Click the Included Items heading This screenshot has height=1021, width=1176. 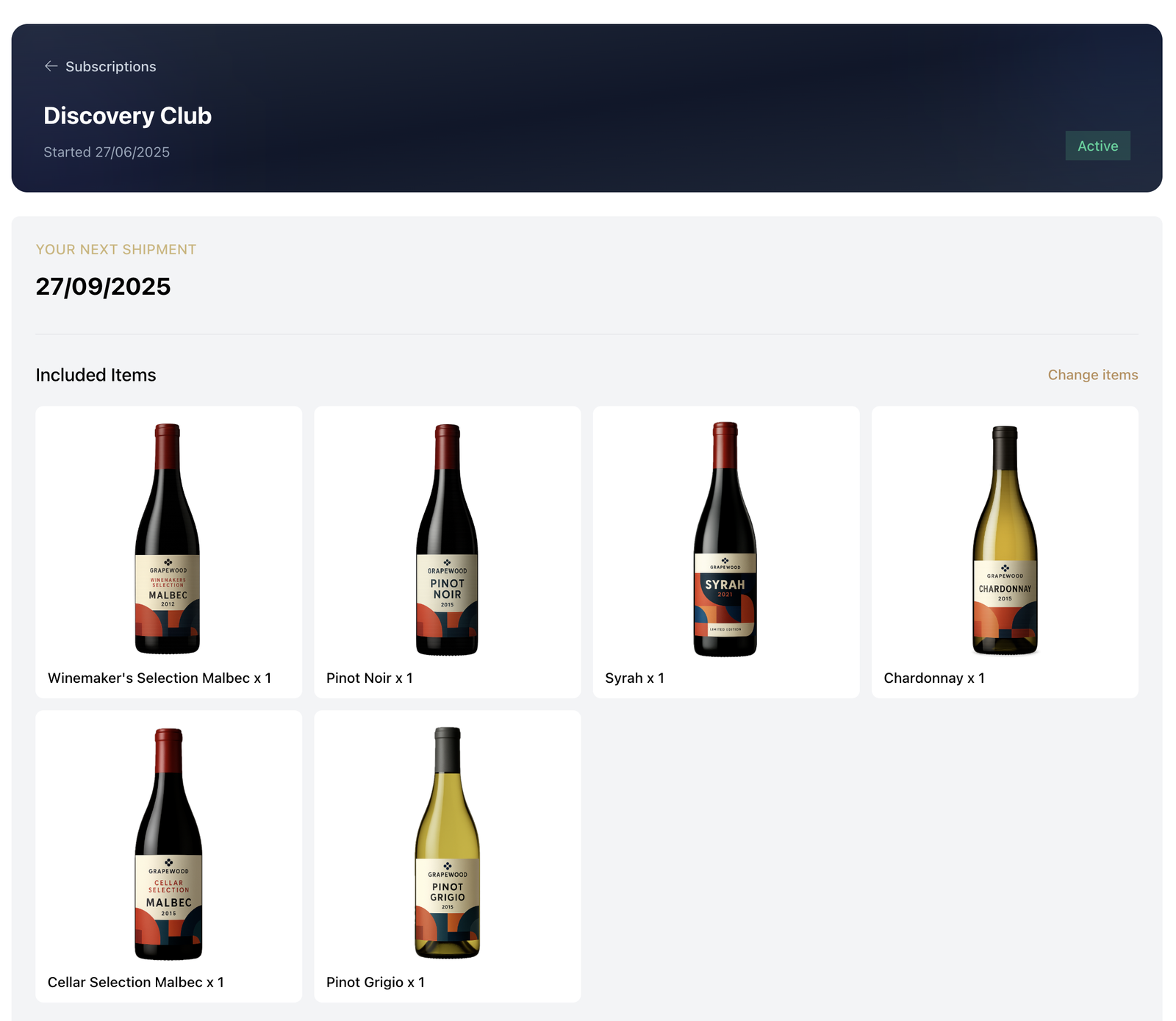[x=96, y=375]
